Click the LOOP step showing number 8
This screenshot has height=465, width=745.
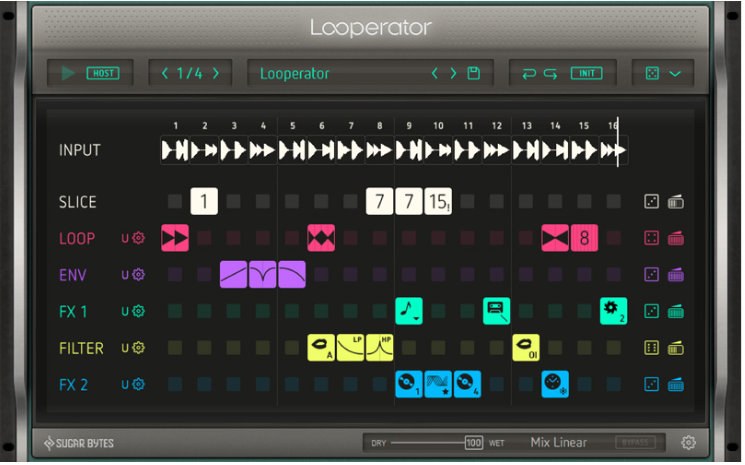(584, 238)
